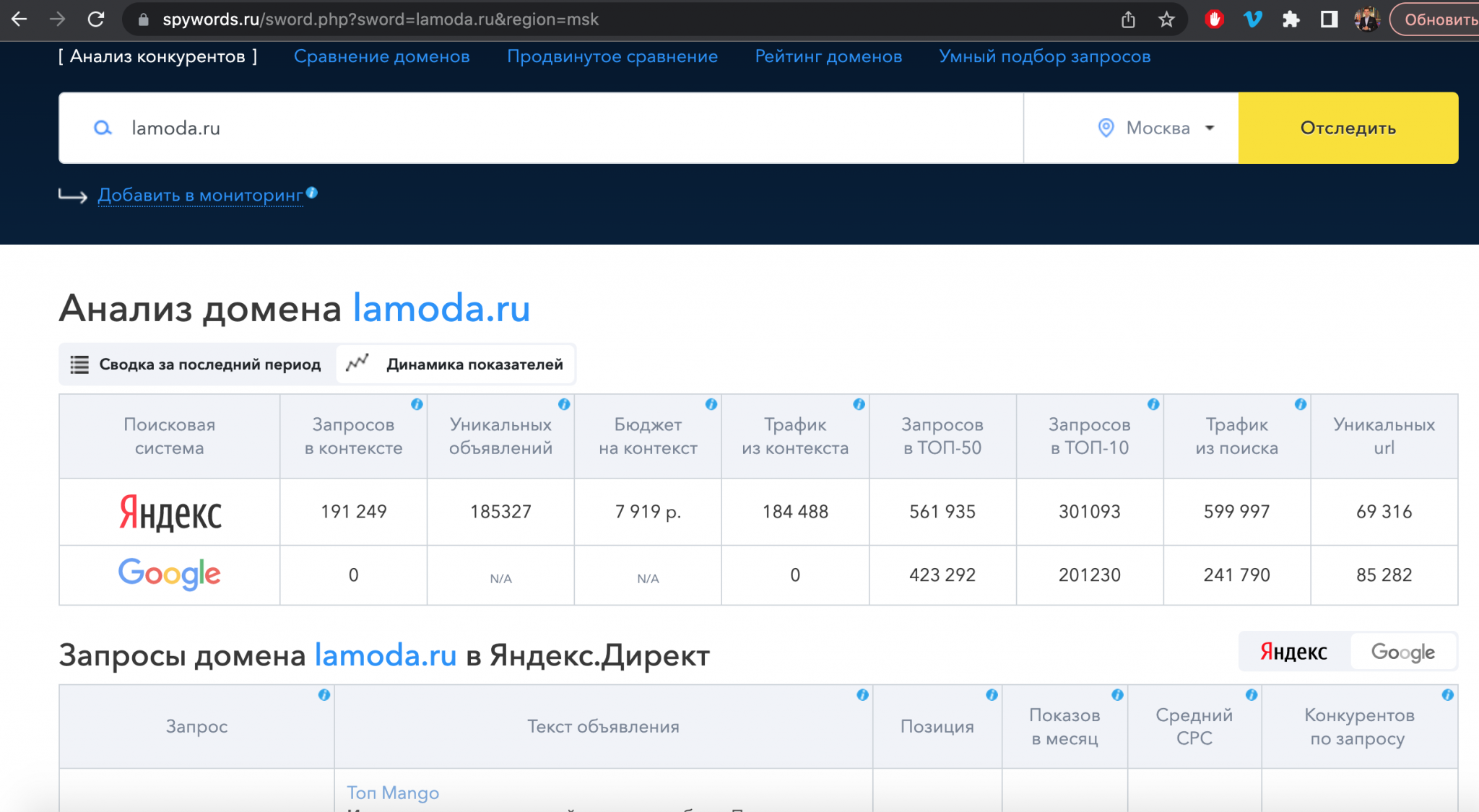This screenshot has width=1479, height=812.
Task: Click Яндекс ТОП-50 value 561 935
Action: (x=942, y=512)
